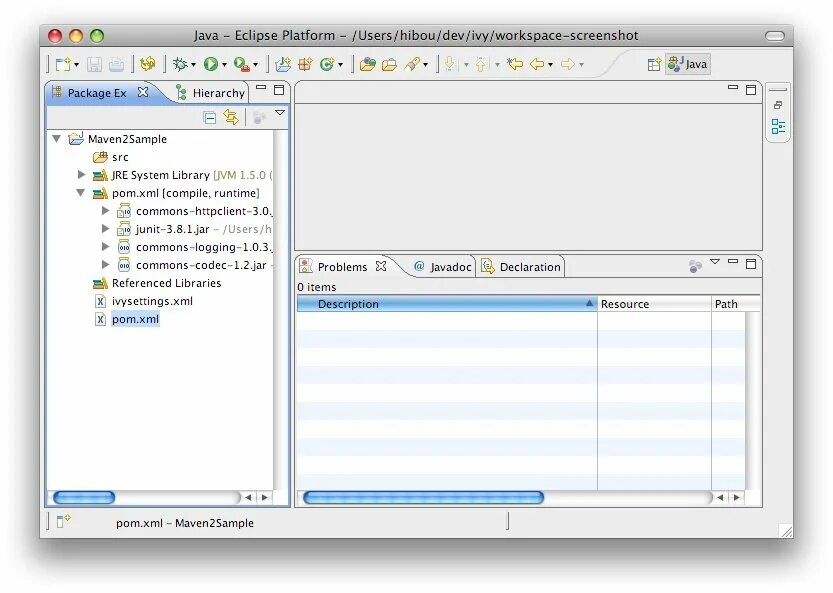This screenshot has width=833, height=593.
Task: Click Collapse All in Package Explorer
Action: coord(210,117)
